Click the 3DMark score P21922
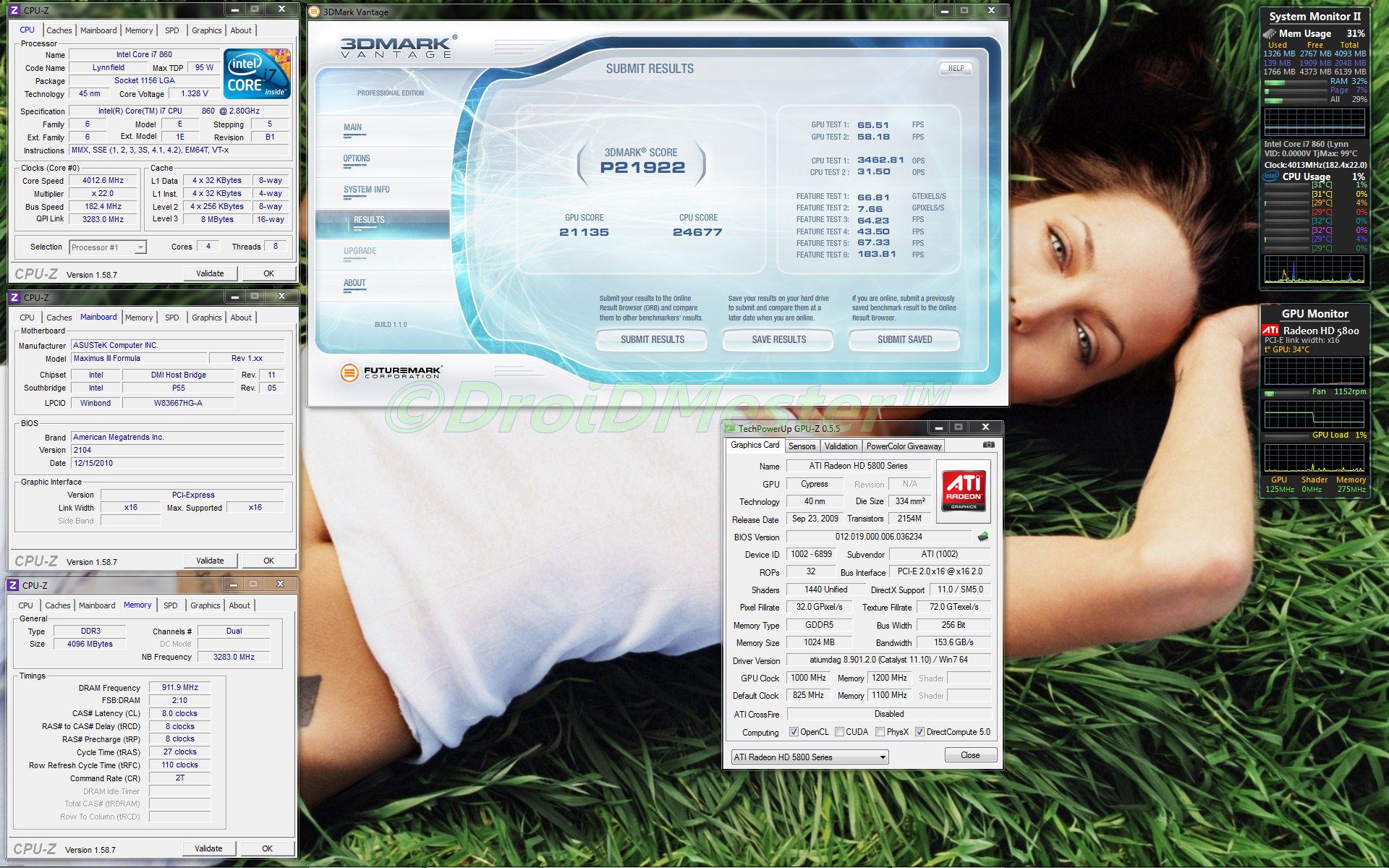1389x868 pixels. coord(642,168)
